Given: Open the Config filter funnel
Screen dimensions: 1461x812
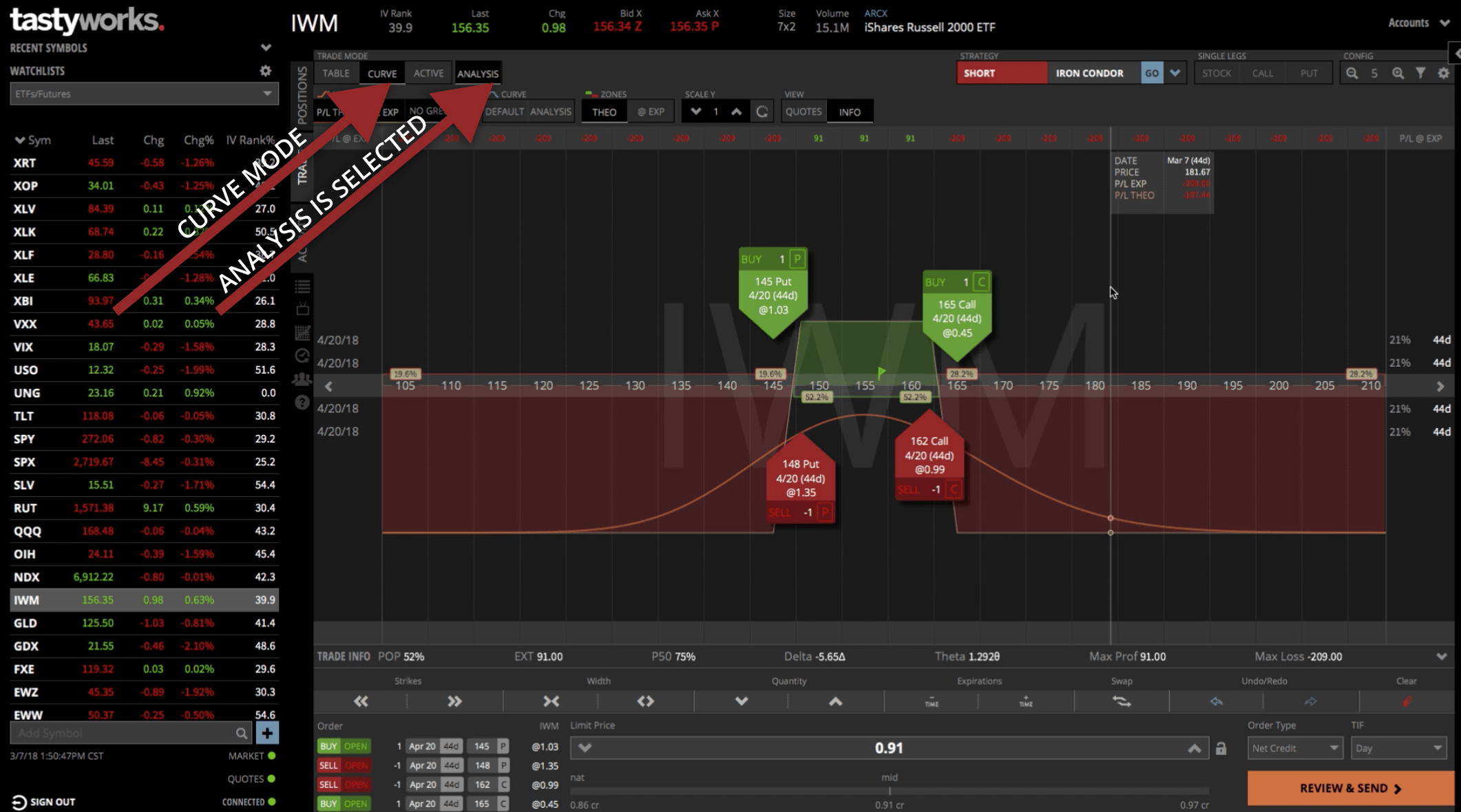Looking at the screenshot, I should [x=1420, y=73].
